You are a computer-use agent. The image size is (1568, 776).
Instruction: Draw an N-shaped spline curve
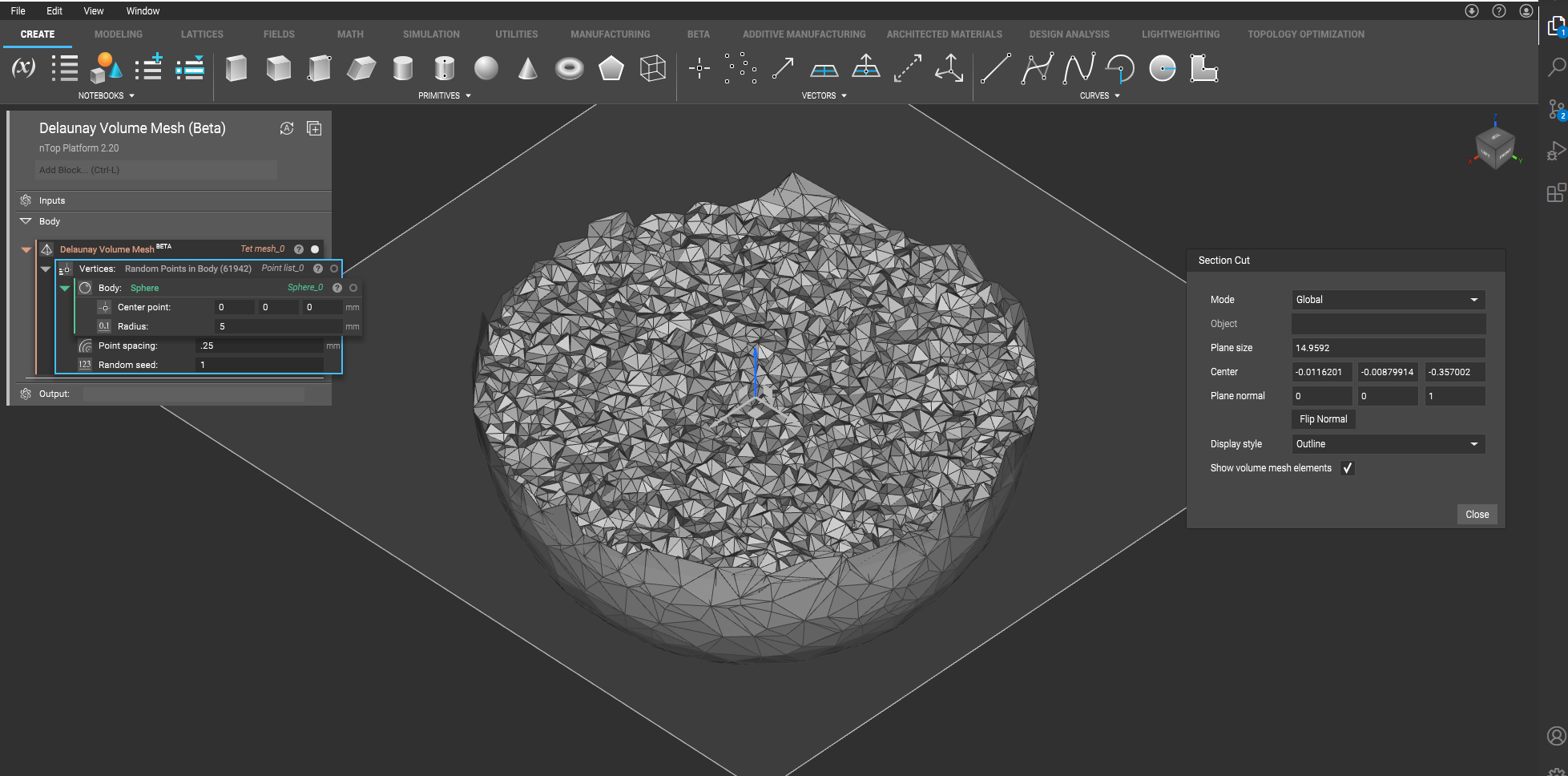1079,68
